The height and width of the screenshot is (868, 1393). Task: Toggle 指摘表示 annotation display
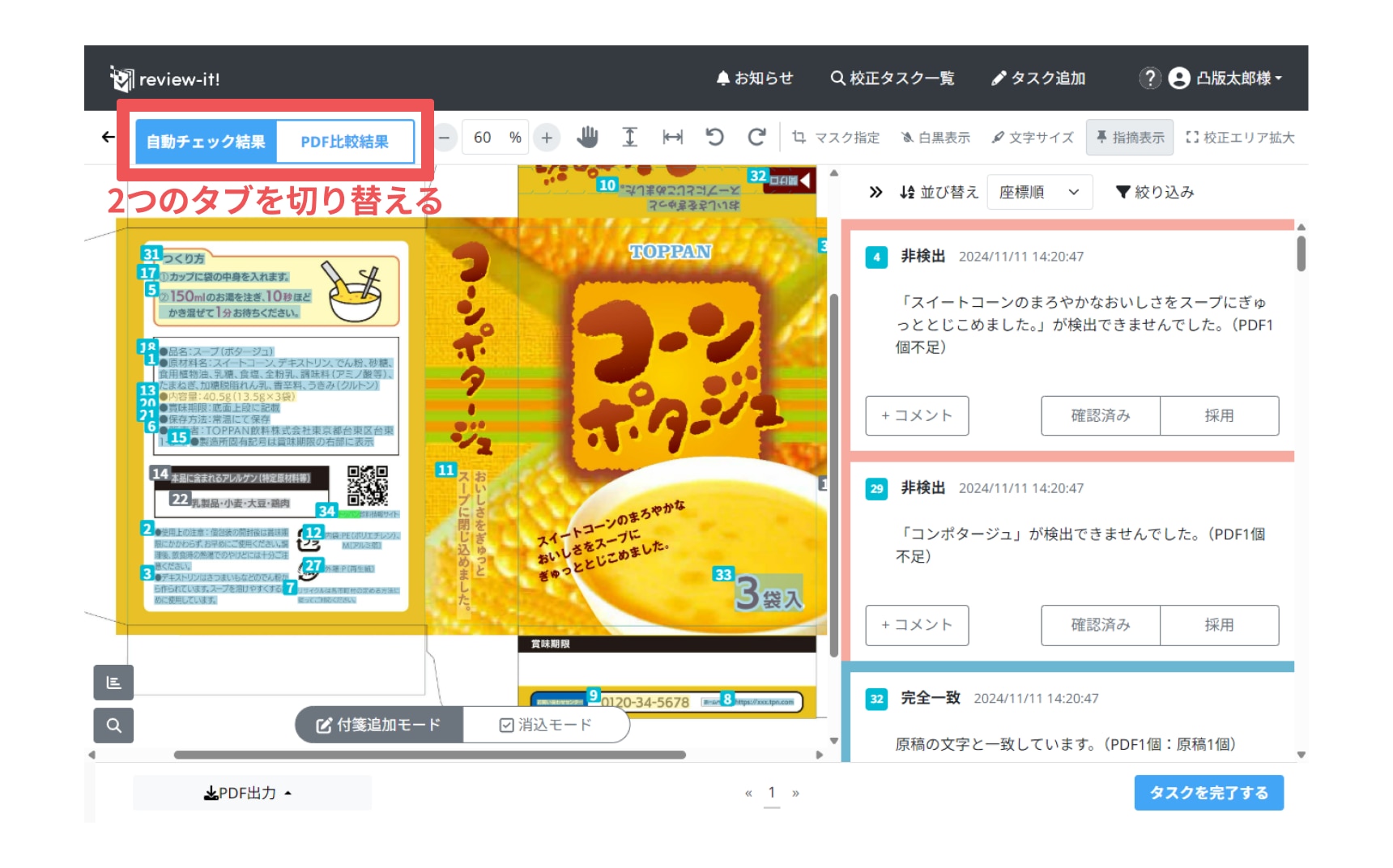click(x=1130, y=138)
